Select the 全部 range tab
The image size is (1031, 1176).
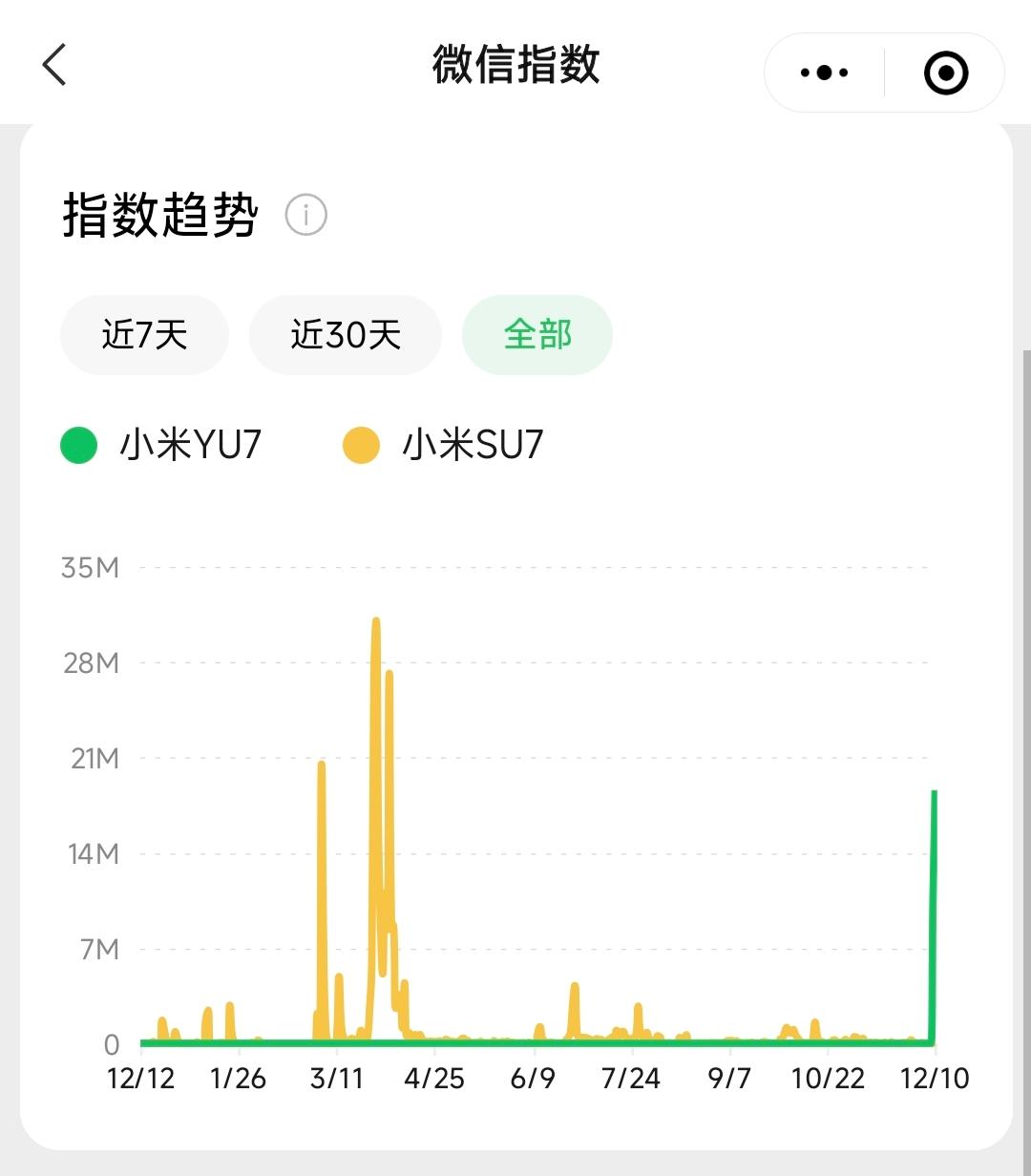(537, 335)
